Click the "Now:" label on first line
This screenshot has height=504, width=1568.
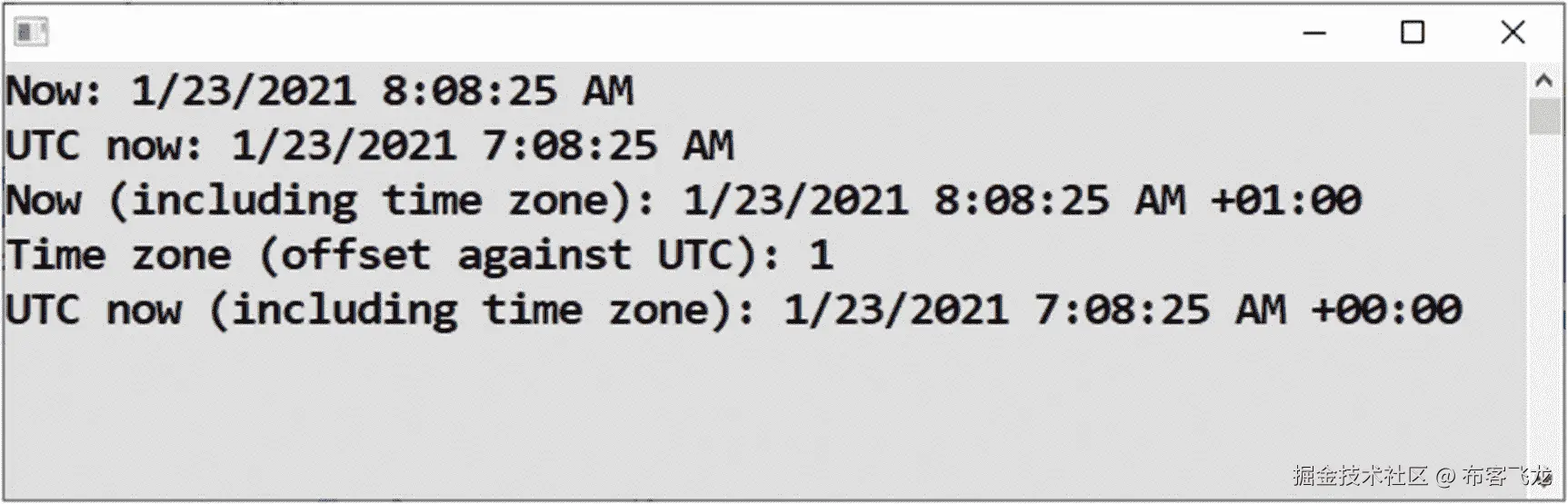[x=53, y=92]
